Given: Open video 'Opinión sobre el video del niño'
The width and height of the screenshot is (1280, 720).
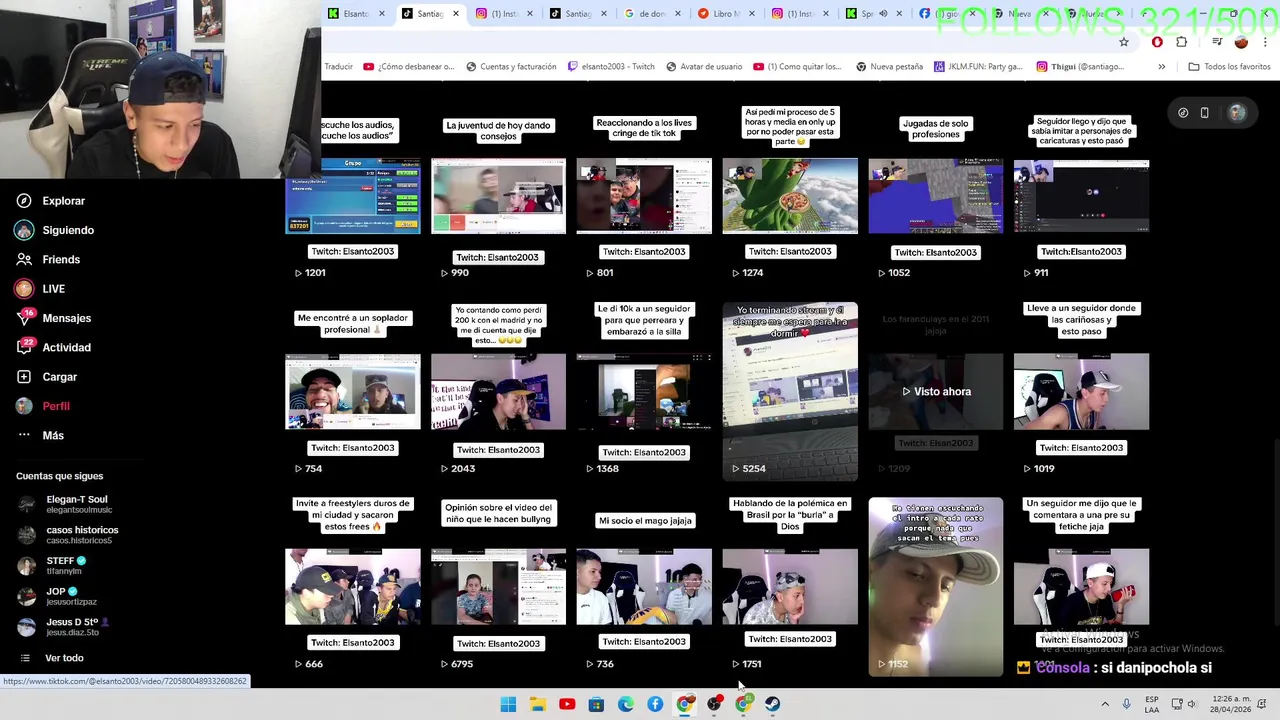Looking at the screenshot, I should (x=498, y=586).
